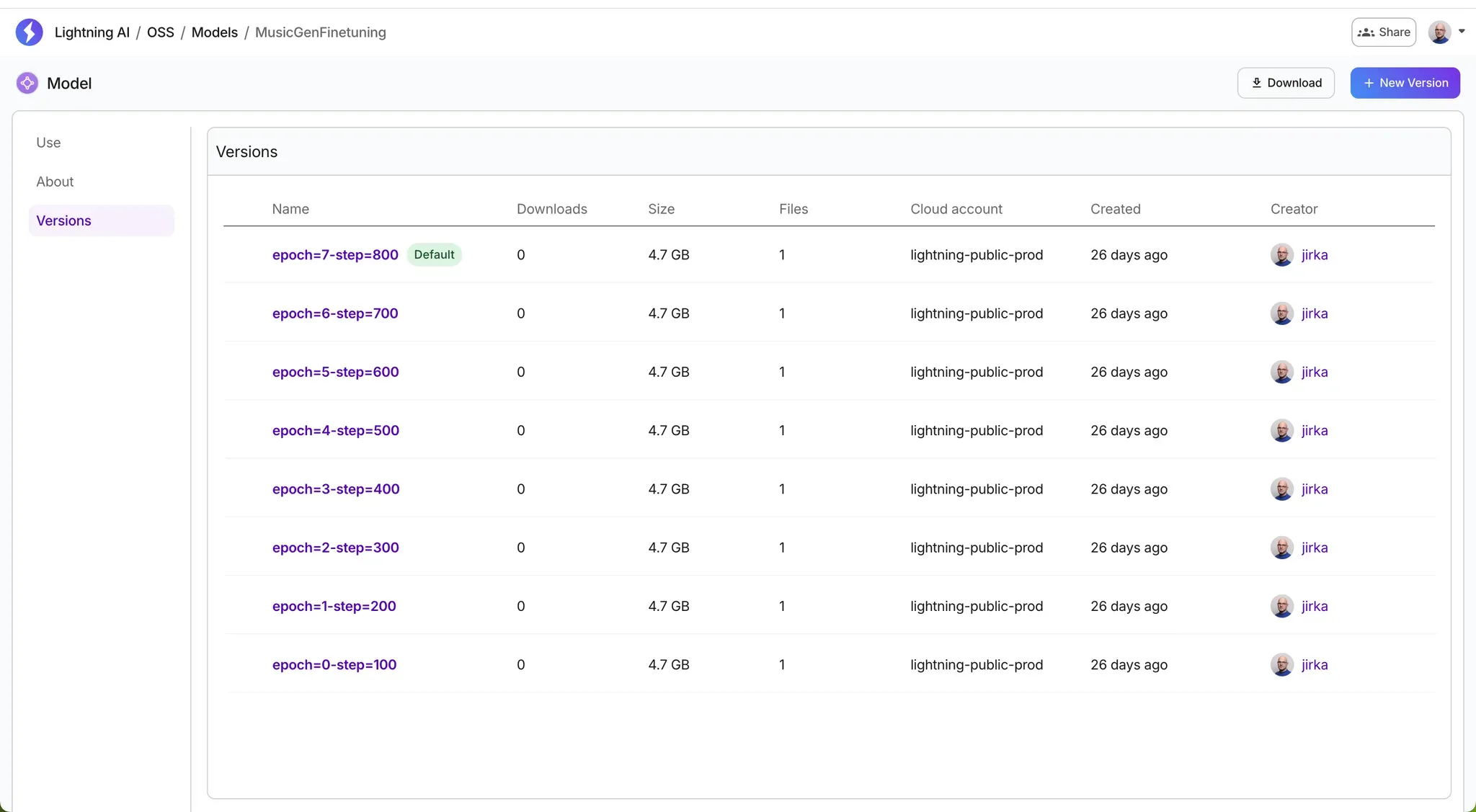
Task: Click jirka name in epoch=0-step=100 row
Action: [x=1315, y=665]
